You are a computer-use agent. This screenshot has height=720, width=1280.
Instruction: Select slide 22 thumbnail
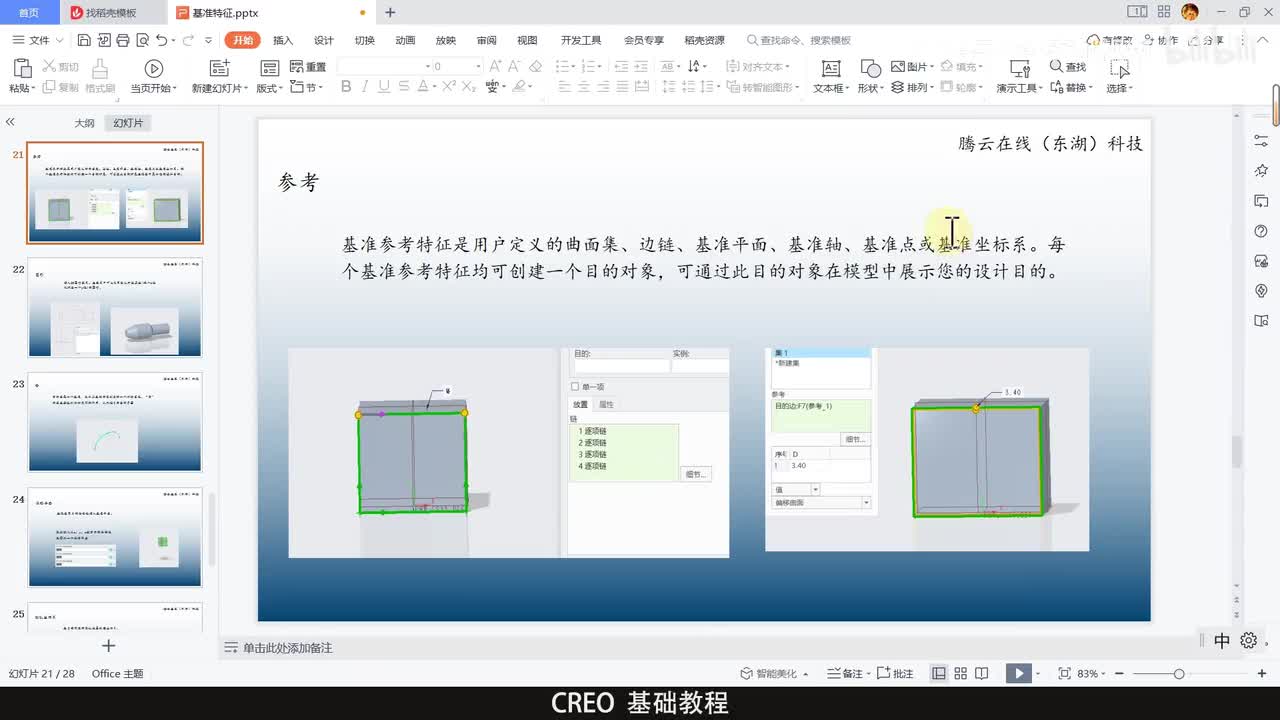point(115,308)
